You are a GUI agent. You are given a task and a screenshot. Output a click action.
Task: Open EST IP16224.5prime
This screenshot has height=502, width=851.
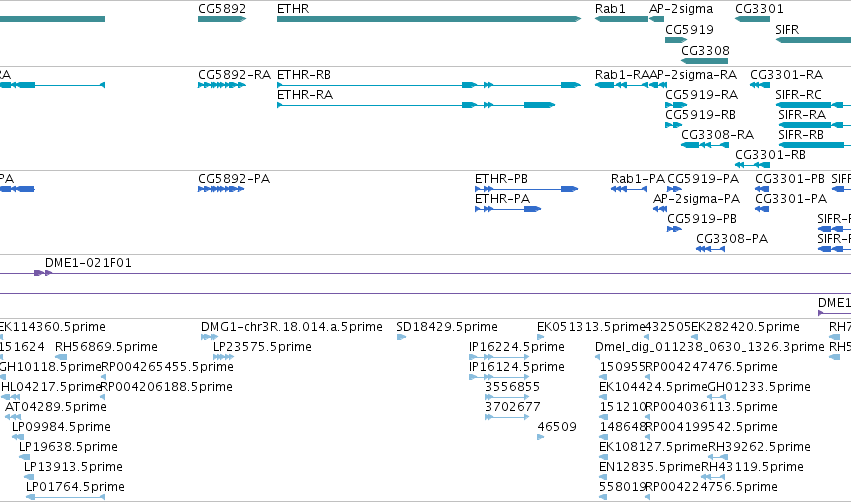tap(517, 346)
